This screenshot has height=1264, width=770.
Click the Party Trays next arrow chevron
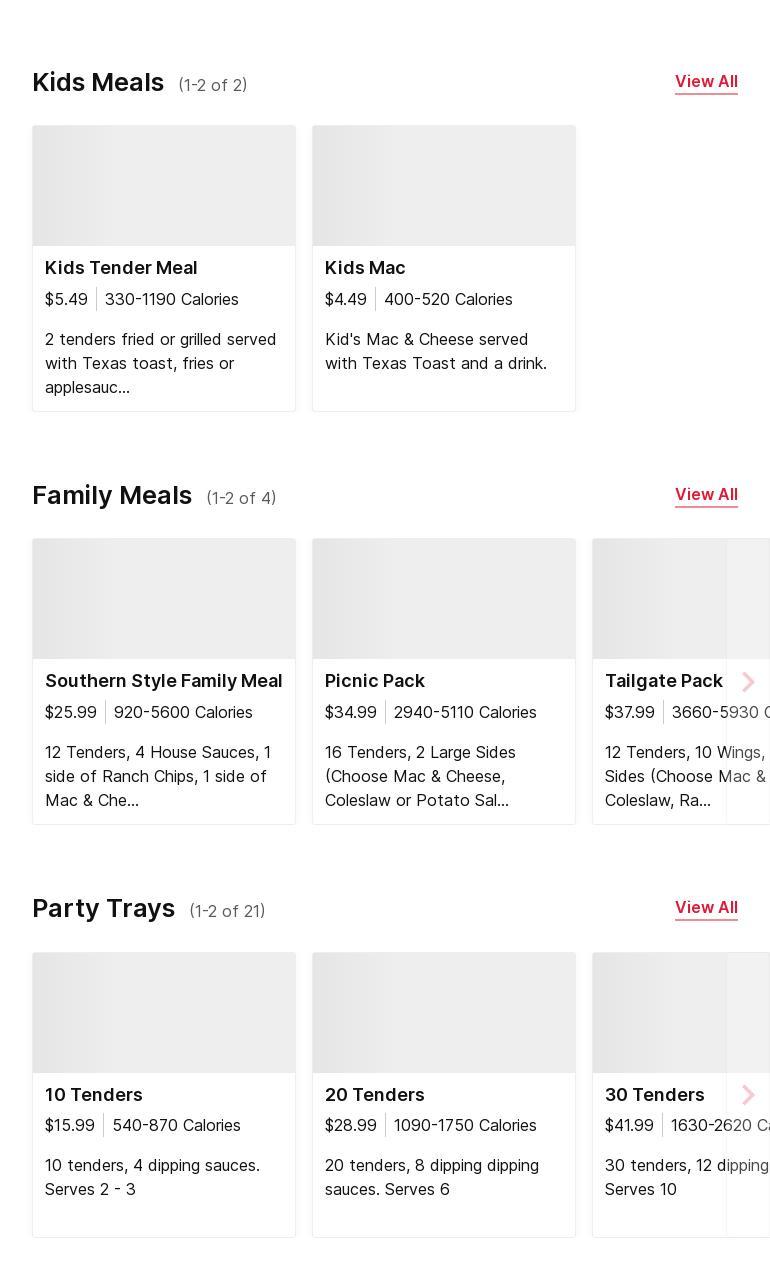pos(747,1095)
